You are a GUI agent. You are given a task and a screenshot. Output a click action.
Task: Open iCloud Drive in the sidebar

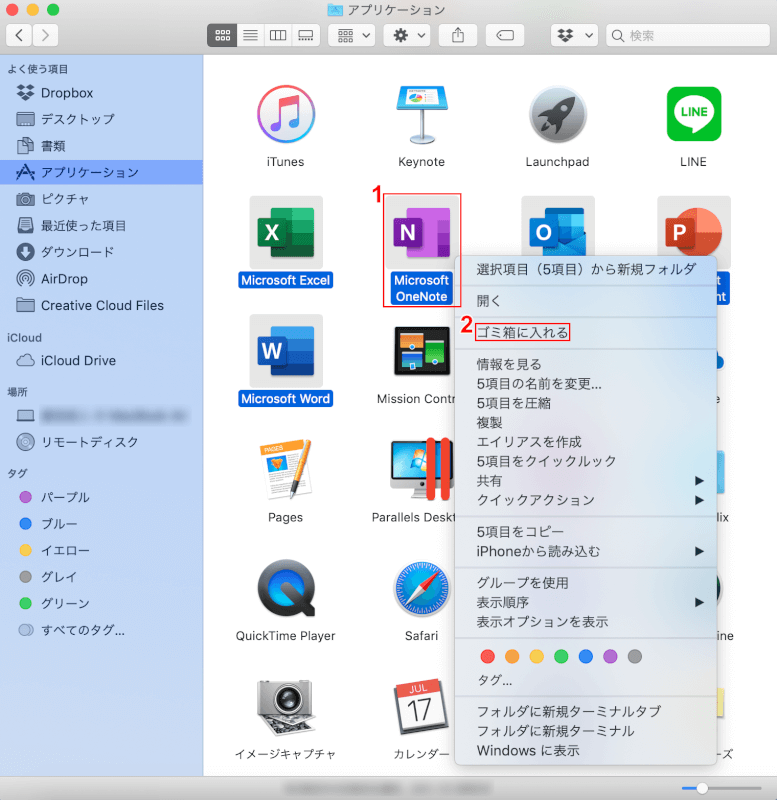[102, 361]
